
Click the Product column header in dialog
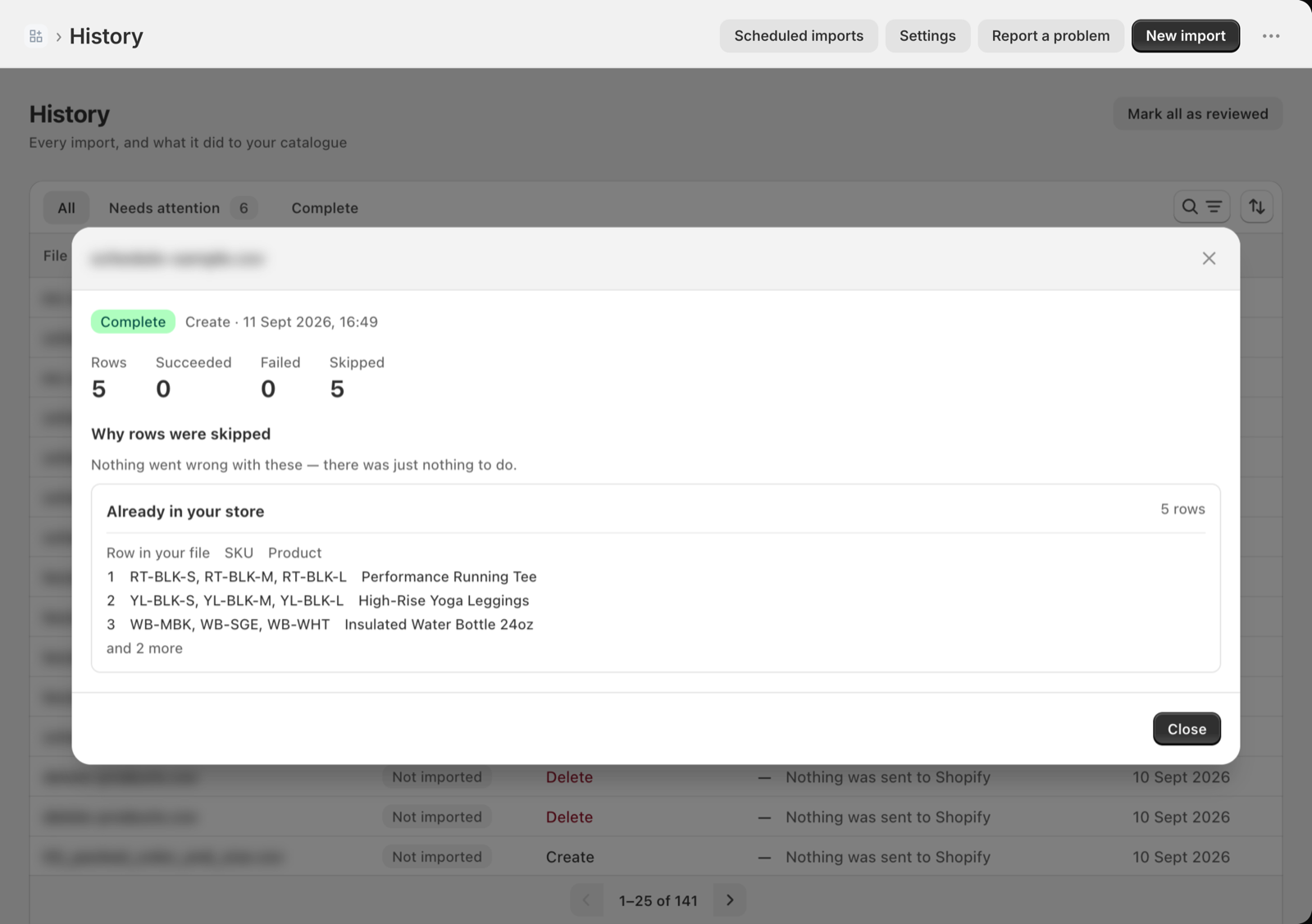tap(294, 553)
